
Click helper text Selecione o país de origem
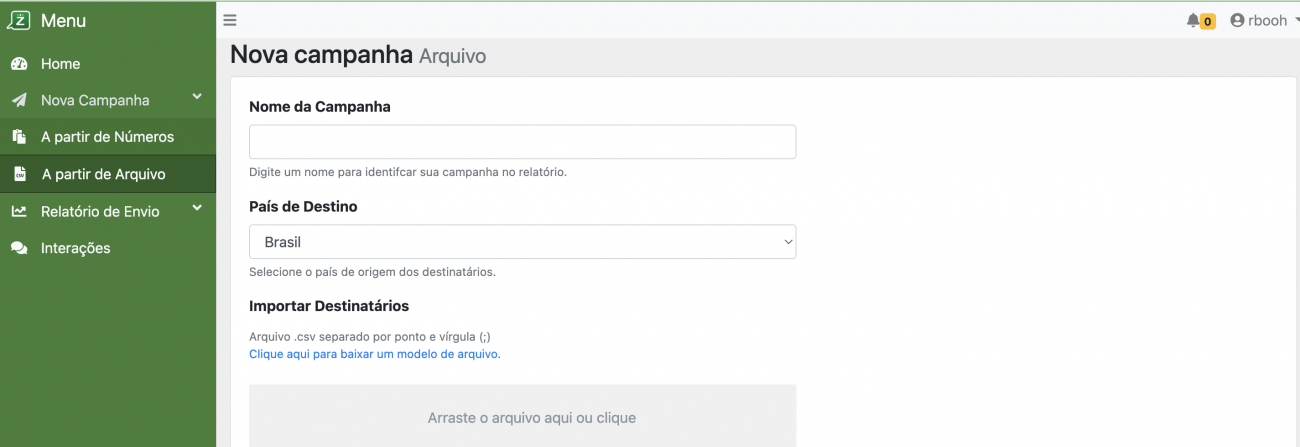(x=372, y=271)
